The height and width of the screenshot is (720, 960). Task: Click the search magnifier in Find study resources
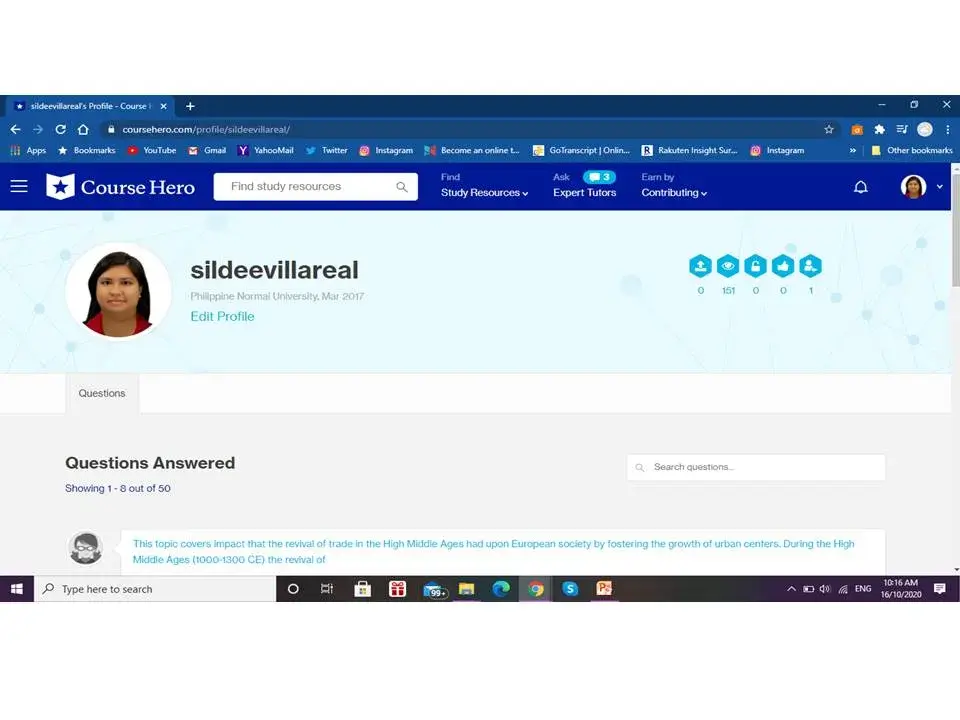point(402,187)
